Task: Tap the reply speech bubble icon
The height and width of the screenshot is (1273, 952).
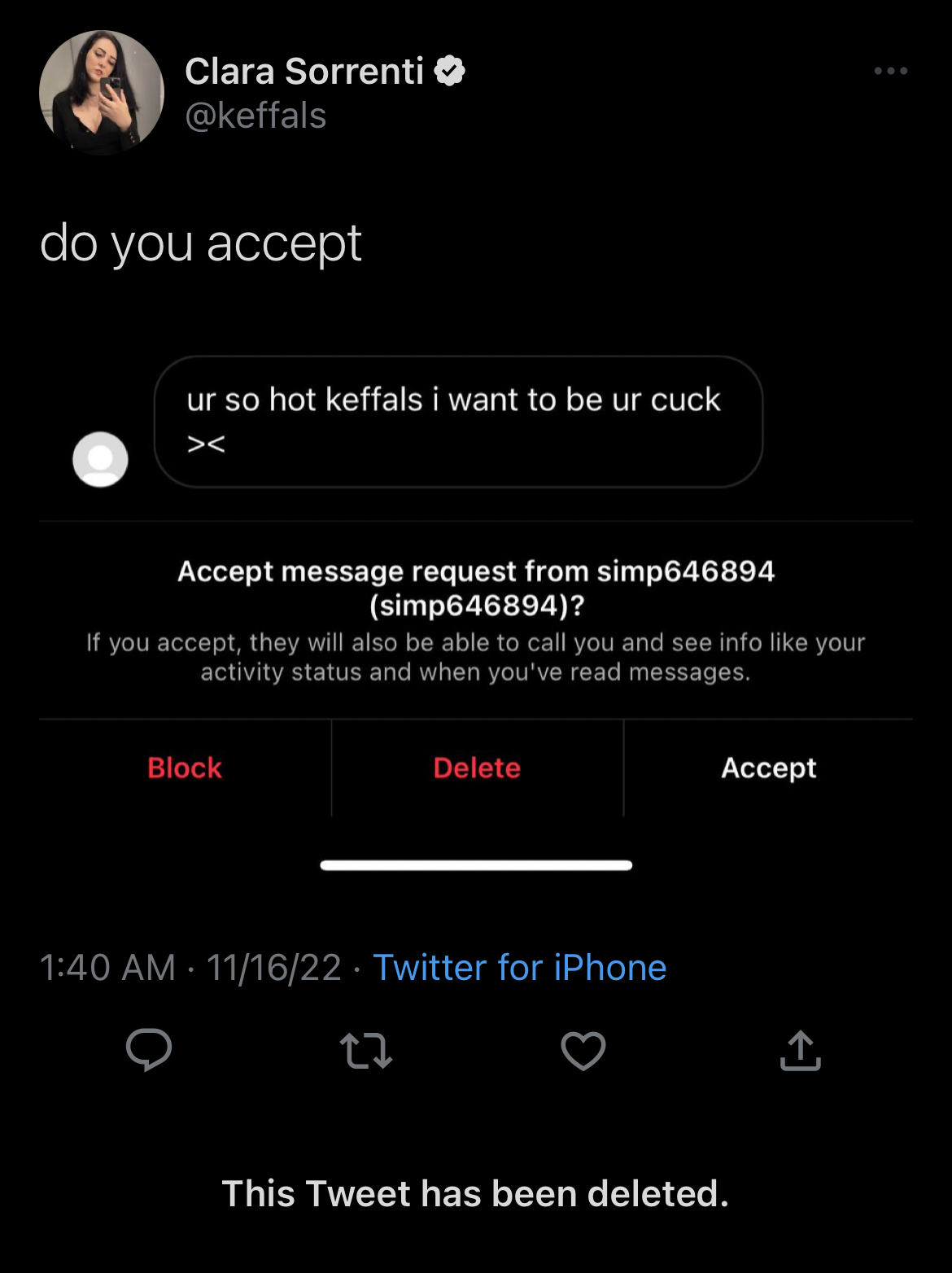Action: click(x=149, y=1050)
